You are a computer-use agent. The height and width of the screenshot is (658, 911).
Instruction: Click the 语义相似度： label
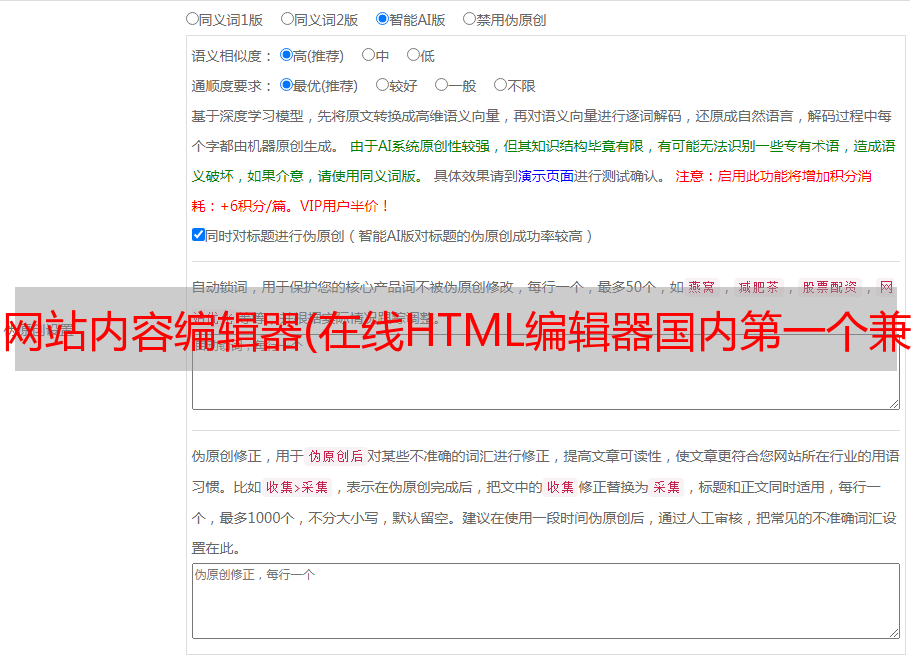click(232, 56)
